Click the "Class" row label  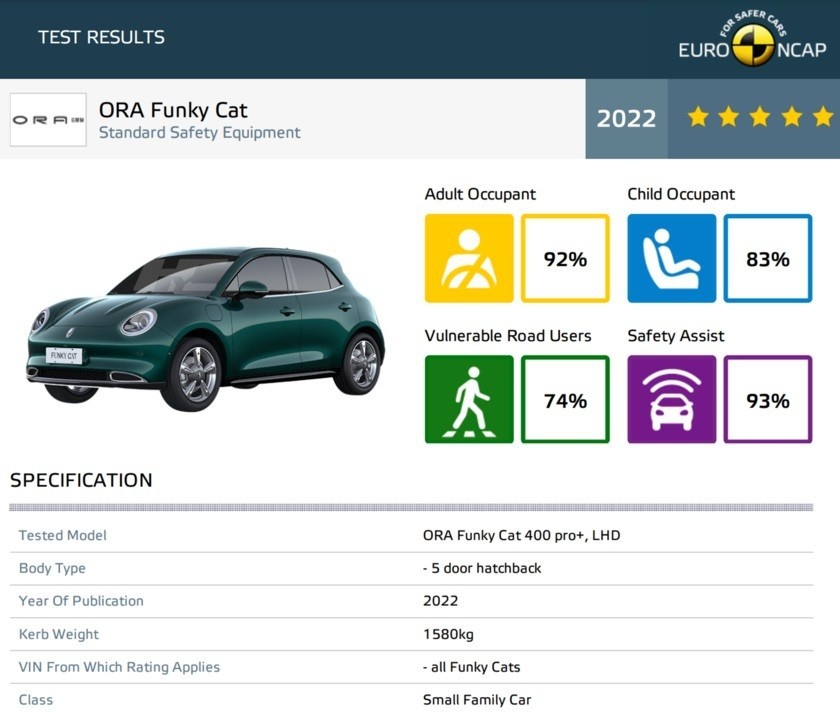(36, 700)
